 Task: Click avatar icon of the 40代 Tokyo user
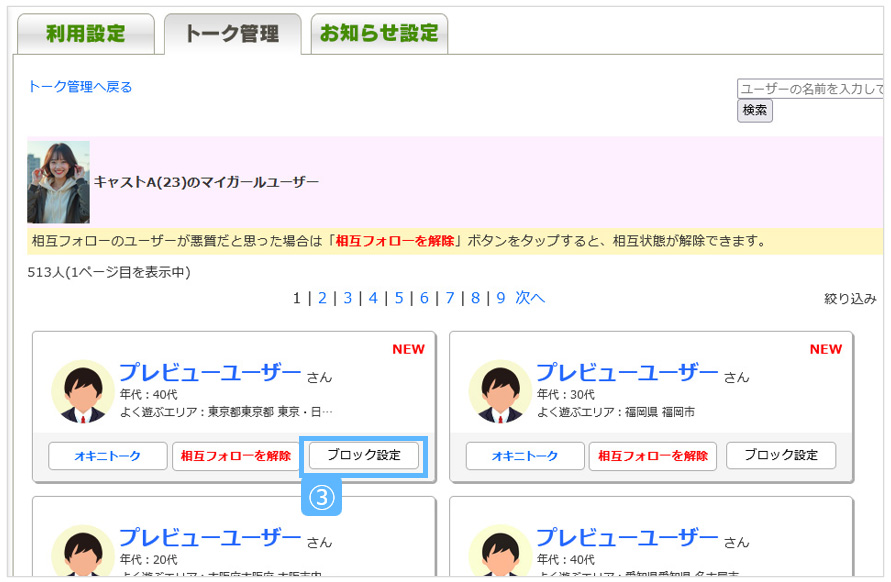(x=82, y=391)
